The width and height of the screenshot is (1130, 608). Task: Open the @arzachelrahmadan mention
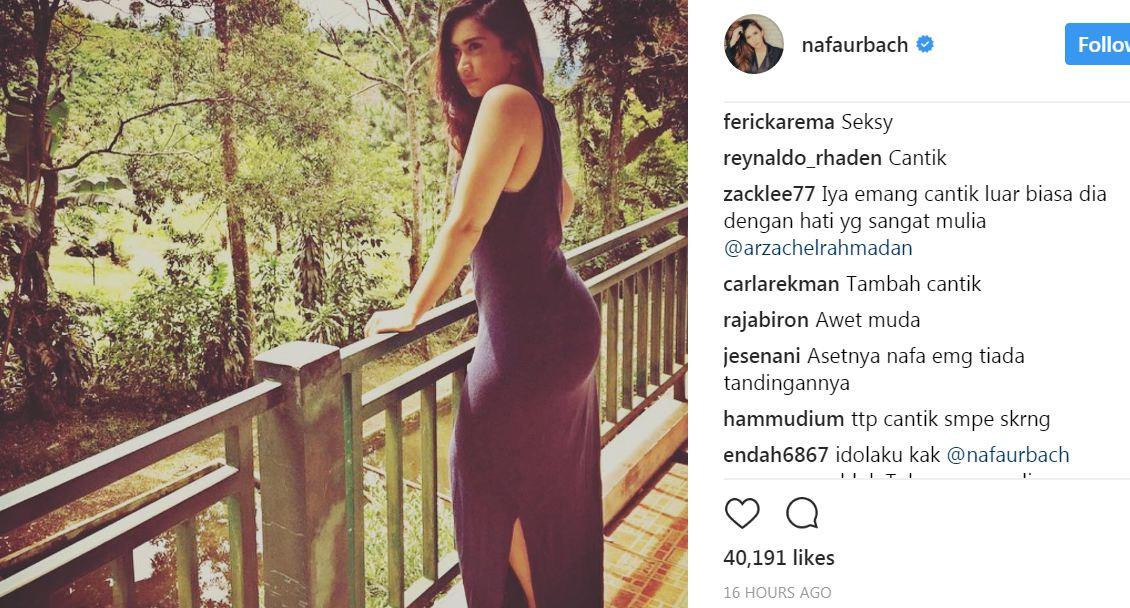point(818,248)
